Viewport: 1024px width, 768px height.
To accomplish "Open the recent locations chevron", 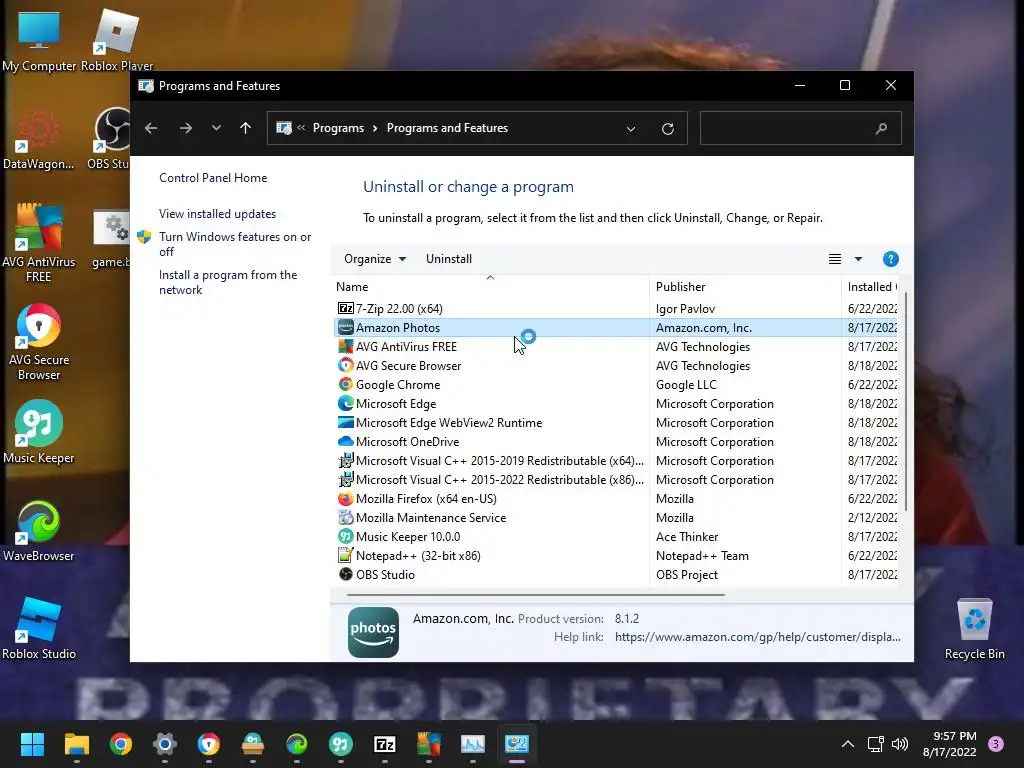I will (x=216, y=128).
